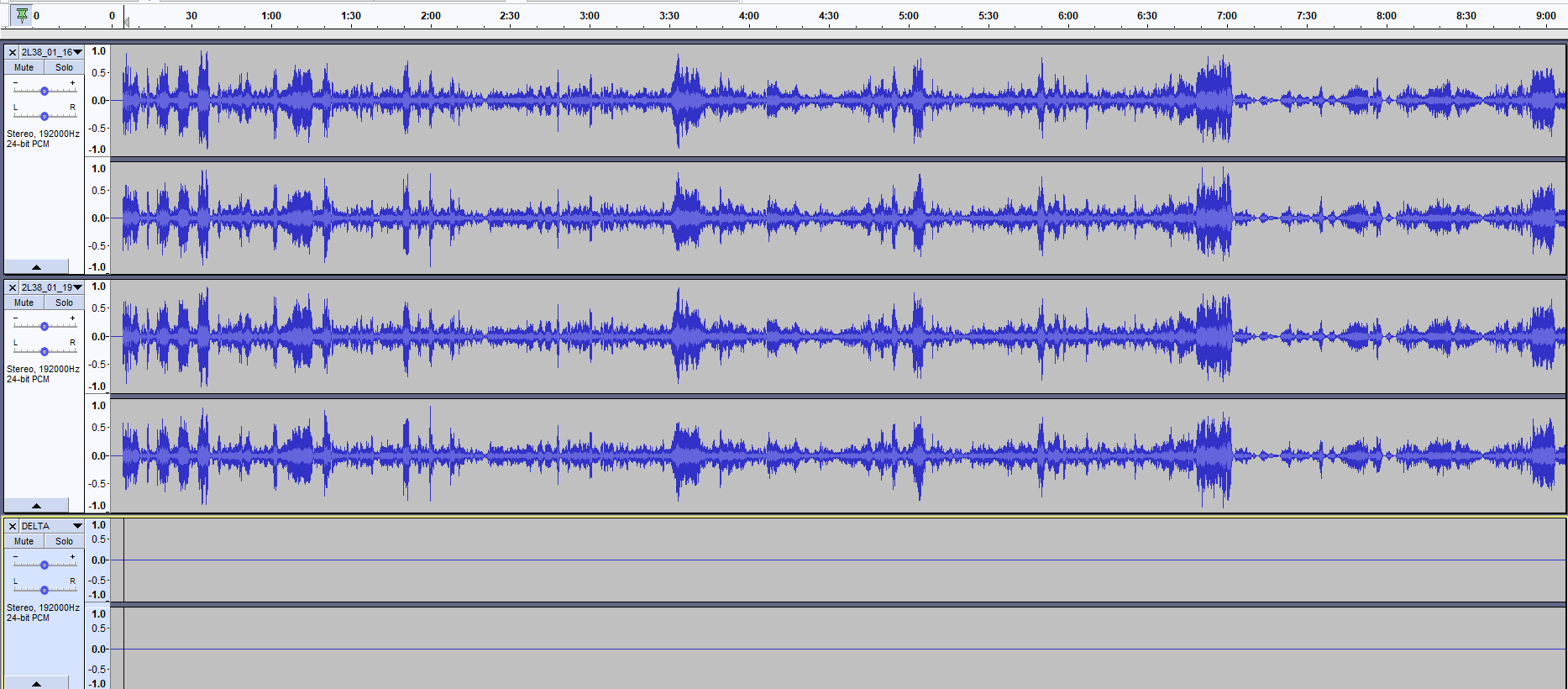Click the 2L38_01_19 '24-bit PCM' info text

(28, 380)
